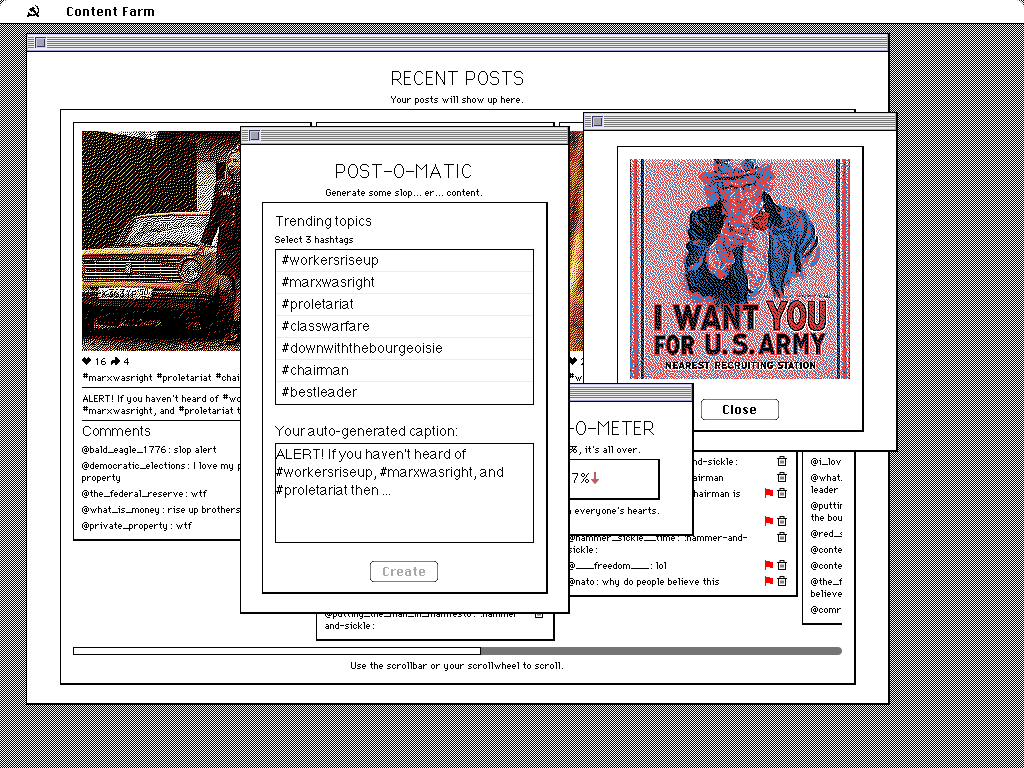Click the 7% meter value box
The image size is (1024, 768).
point(614,479)
